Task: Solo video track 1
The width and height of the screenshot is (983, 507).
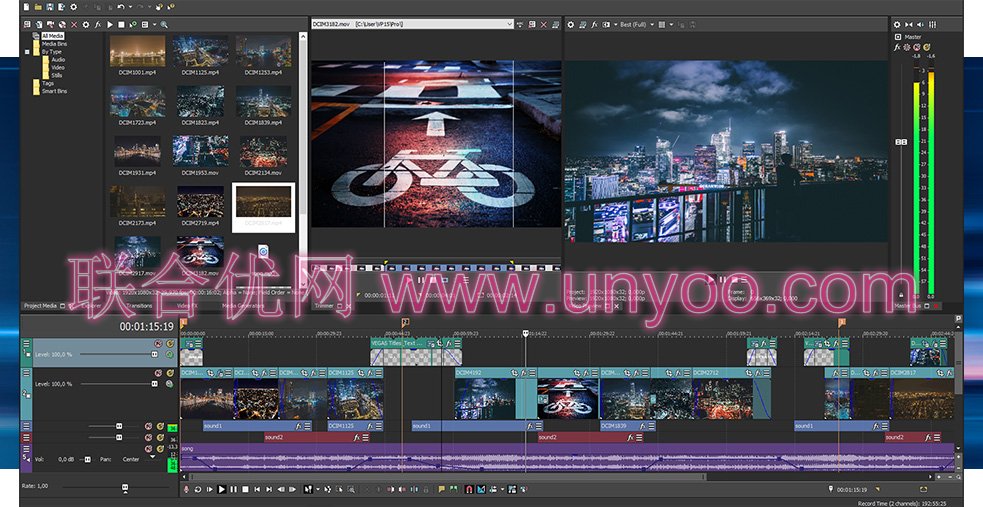Action: 170,343
